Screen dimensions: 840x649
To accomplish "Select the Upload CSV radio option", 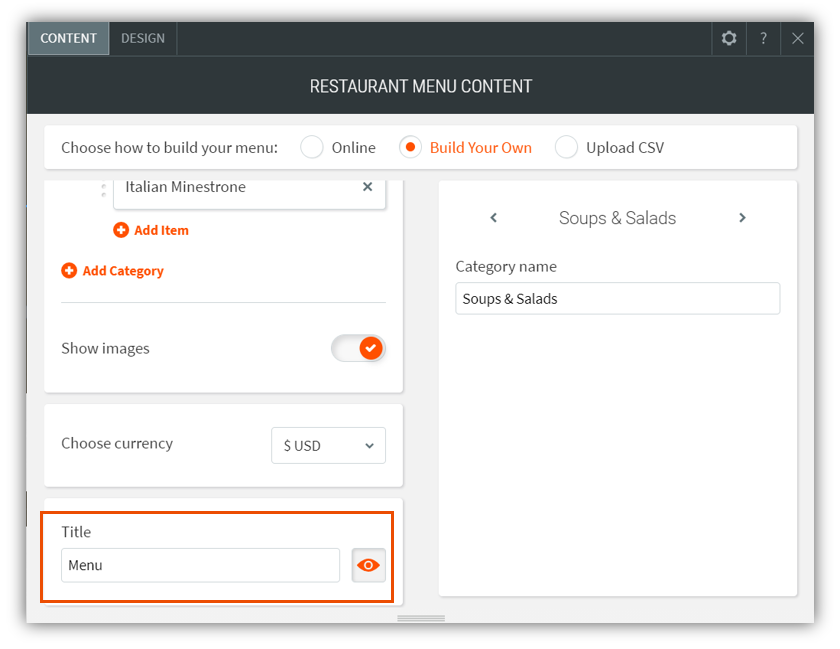I will pos(567,147).
